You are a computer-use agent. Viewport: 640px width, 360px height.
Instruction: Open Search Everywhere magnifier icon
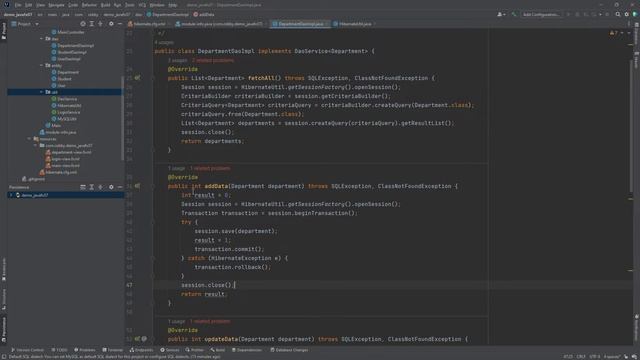[x=618, y=14]
